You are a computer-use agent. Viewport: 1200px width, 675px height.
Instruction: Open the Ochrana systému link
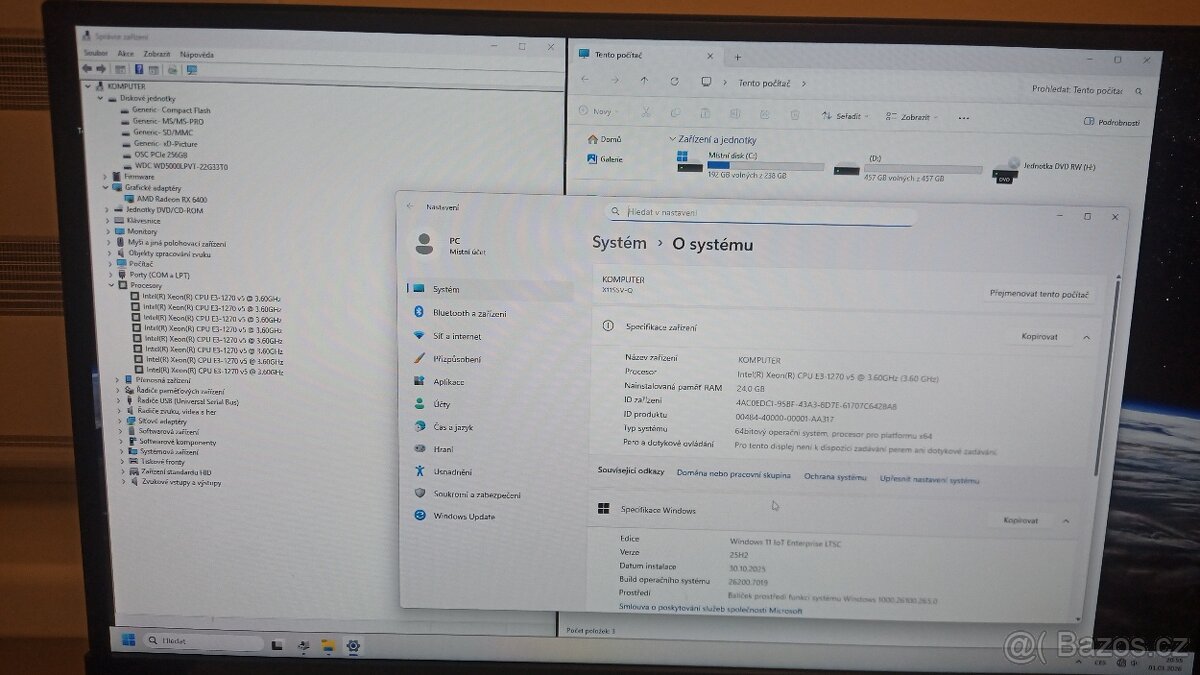coord(835,477)
